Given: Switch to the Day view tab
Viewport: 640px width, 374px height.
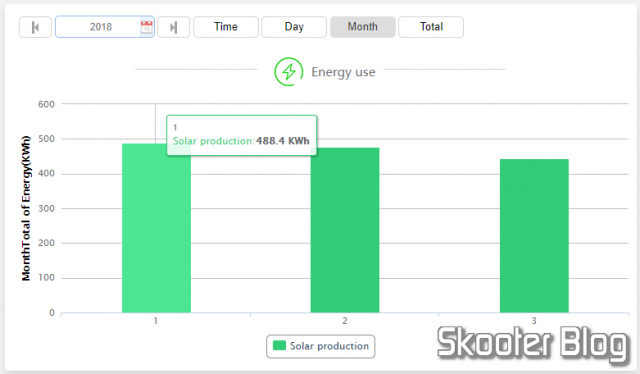Looking at the screenshot, I should pos(294,27).
